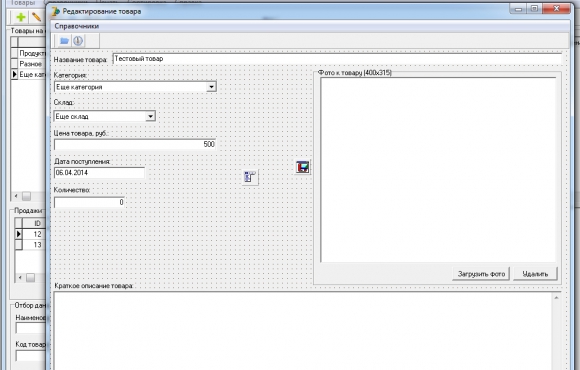Click the Цена товара price field
The width and height of the screenshot is (580, 370).
coord(135,144)
